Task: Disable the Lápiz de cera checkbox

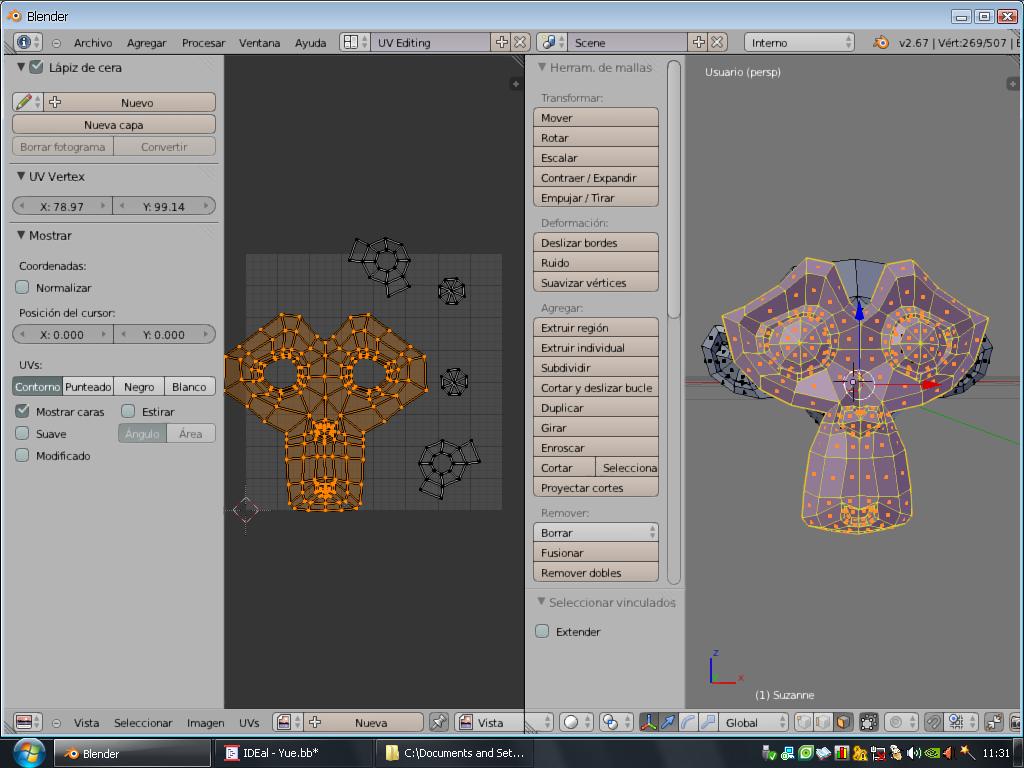Action: [37, 67]
